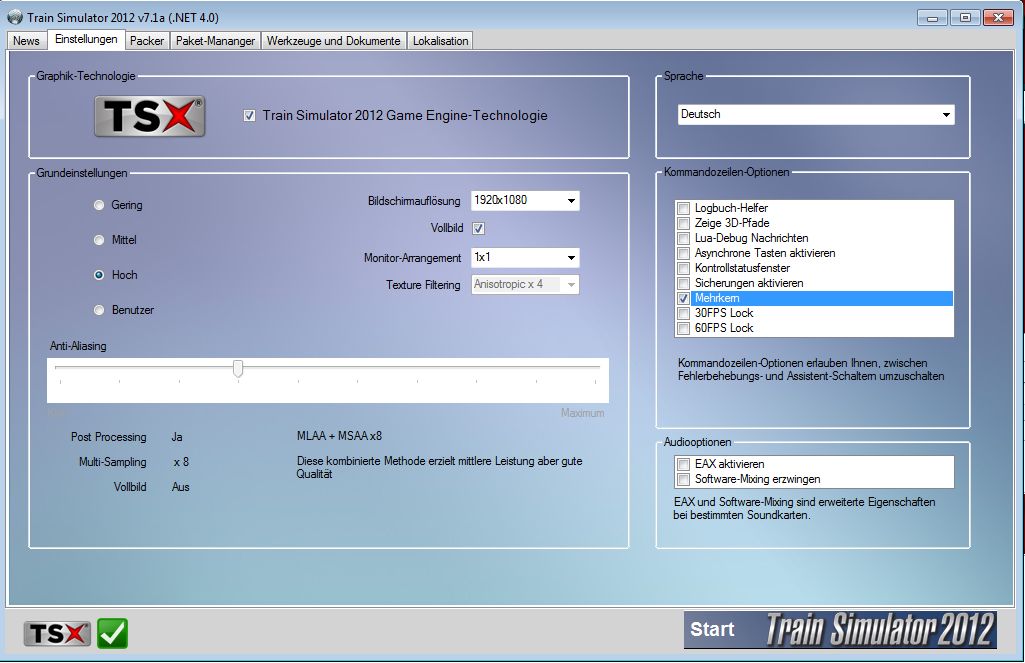1025x663 pixels.
Task: Switch to the Einstellungen tab
Action: pos(86,39)
